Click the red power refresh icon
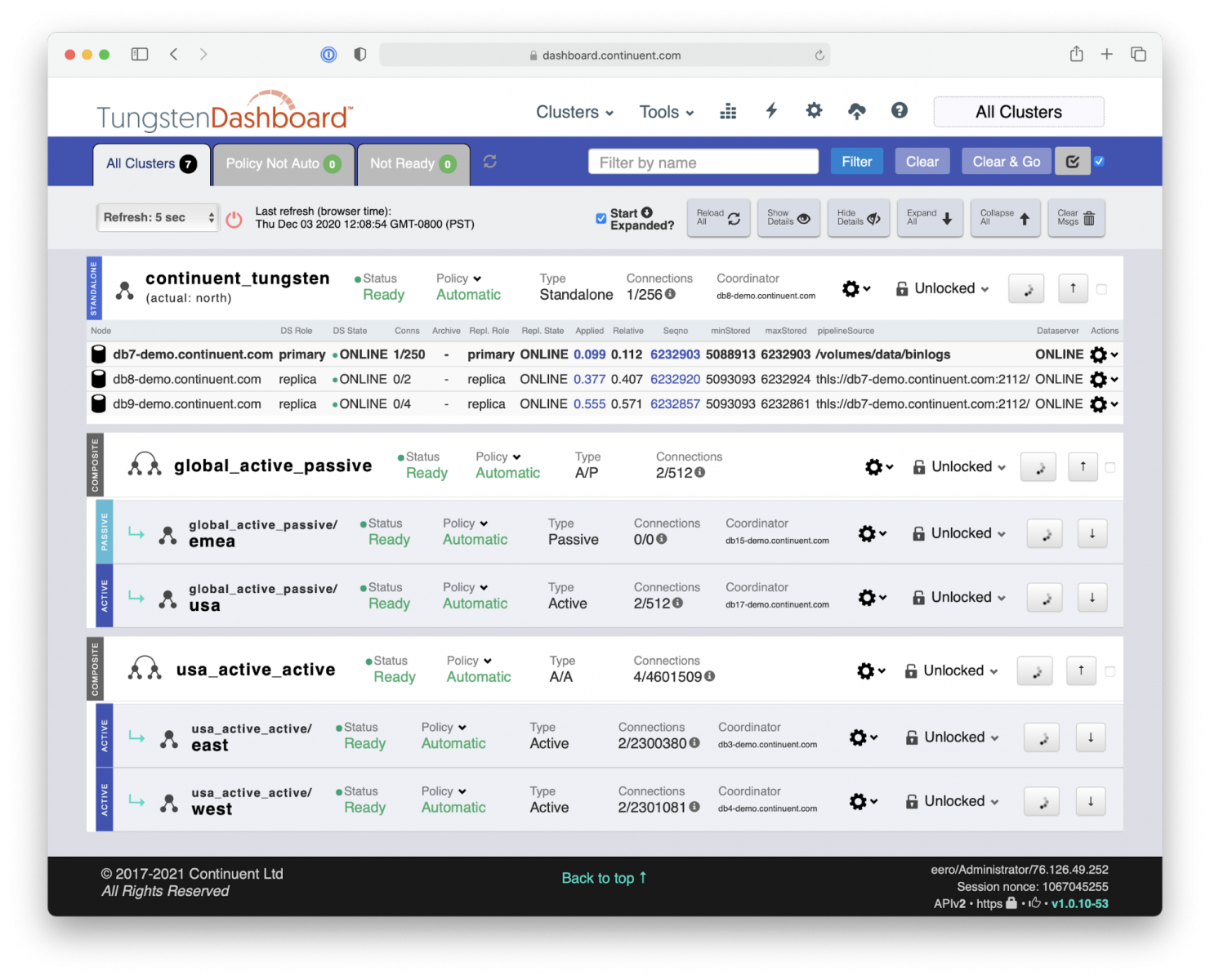Image resolution: width=1210 pixels, height=980 pixels. click(234, 219)
